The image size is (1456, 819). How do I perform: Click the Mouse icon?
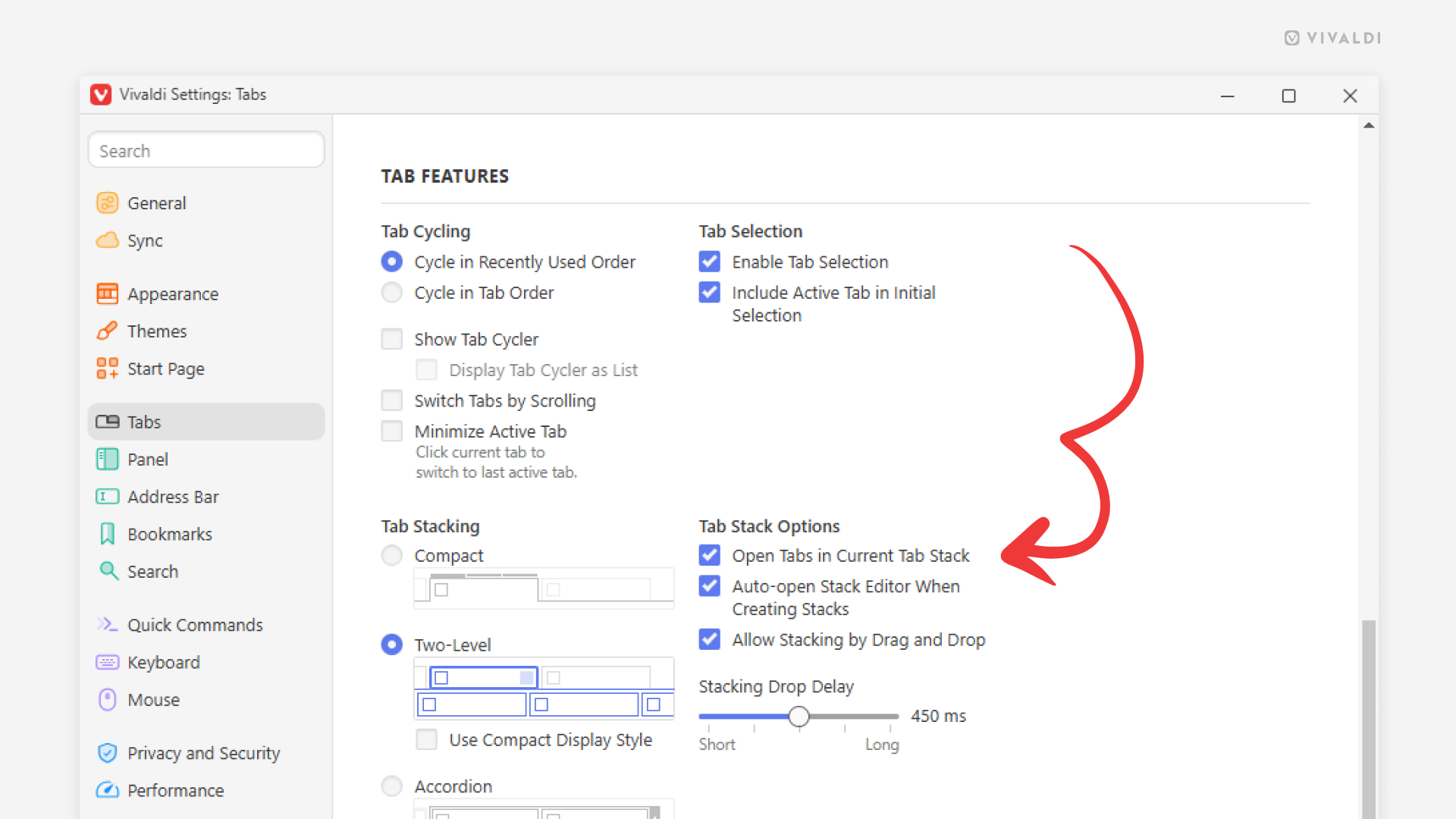click(108, 699)
